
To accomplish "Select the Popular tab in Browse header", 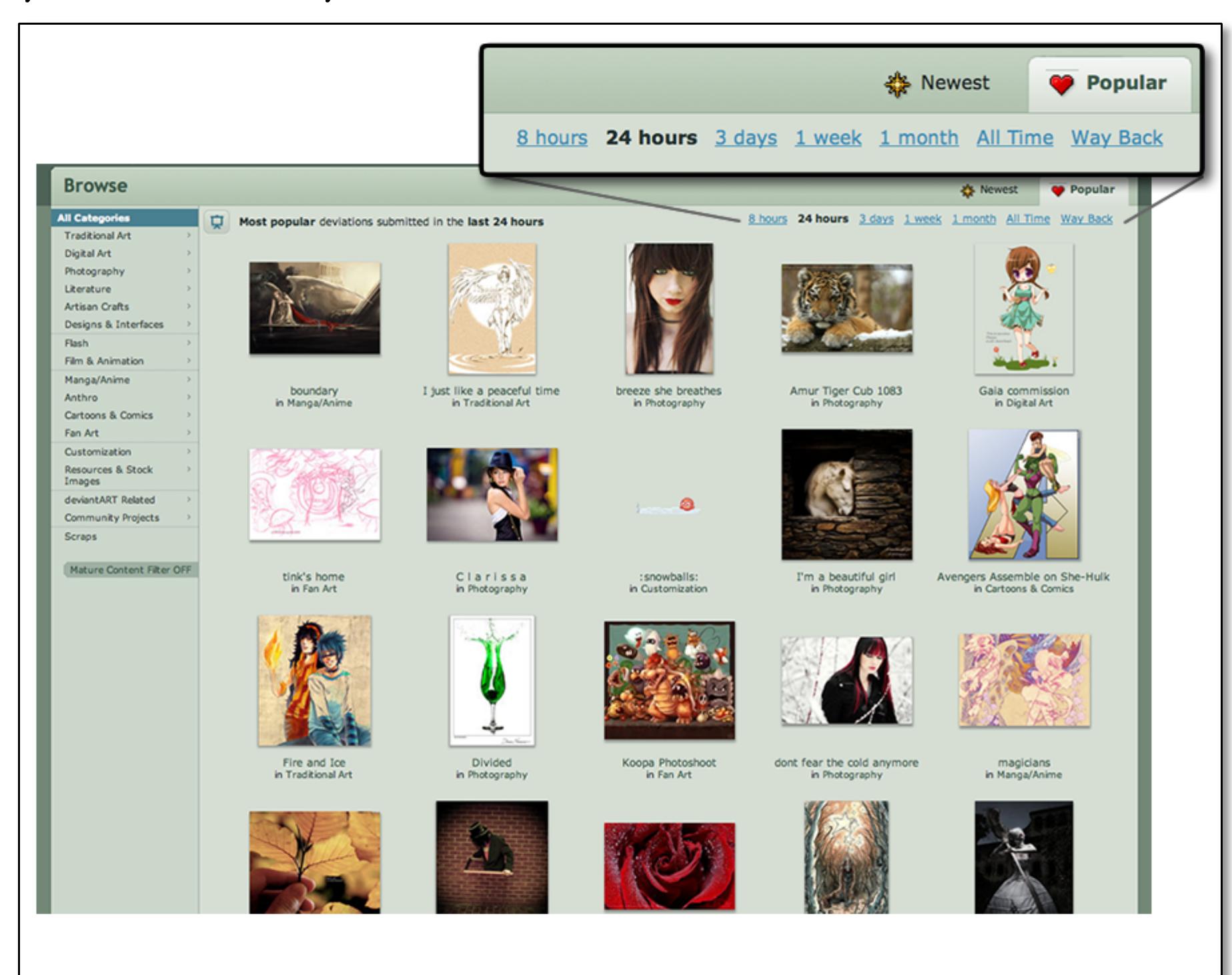I will 1083,190.
